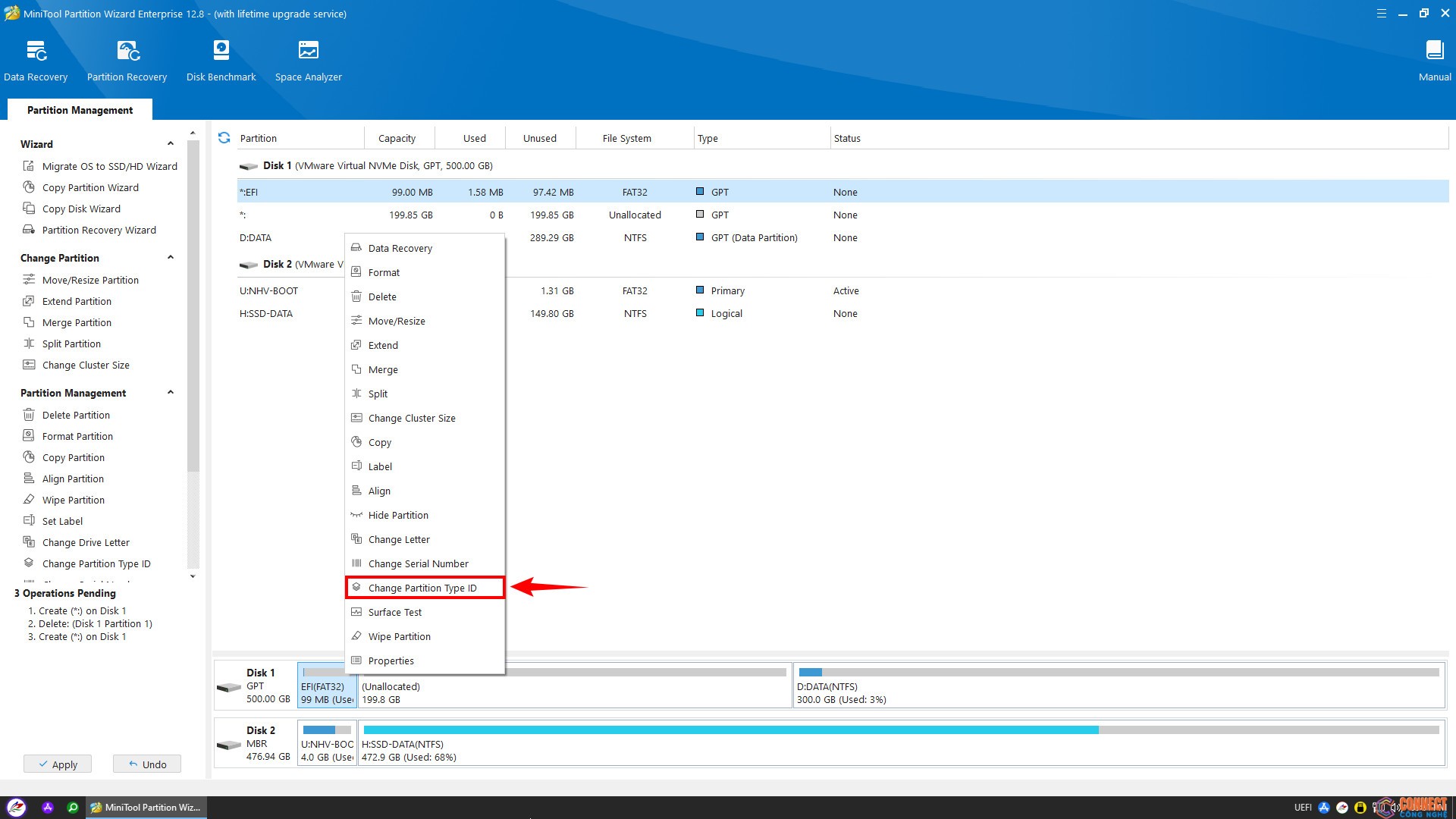This screenshot has height=819, width=1456.
Task: Apply pending operations
Action: pos(58,764)
